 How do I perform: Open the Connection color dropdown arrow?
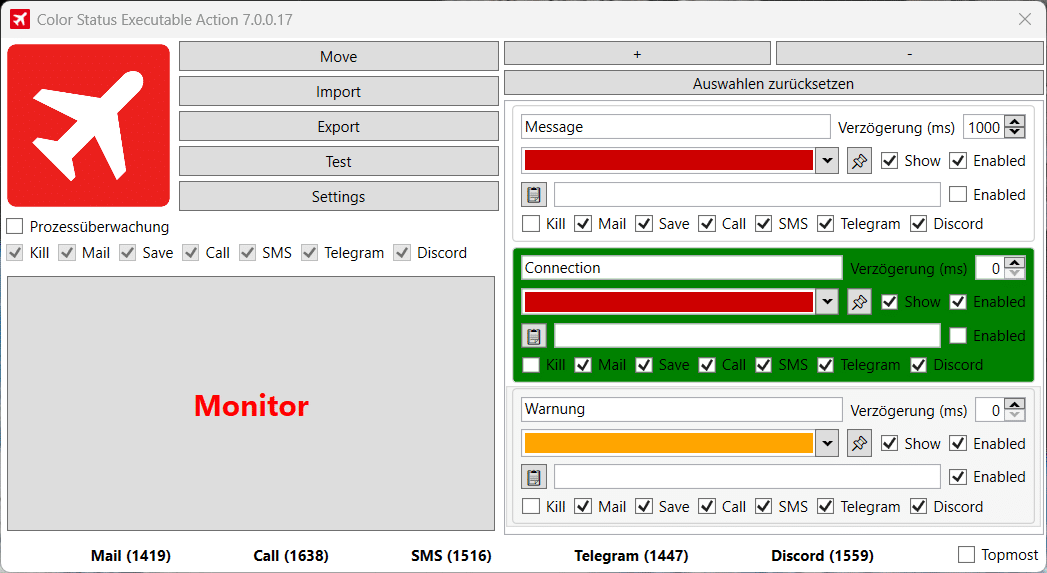(x=827, y=302)
